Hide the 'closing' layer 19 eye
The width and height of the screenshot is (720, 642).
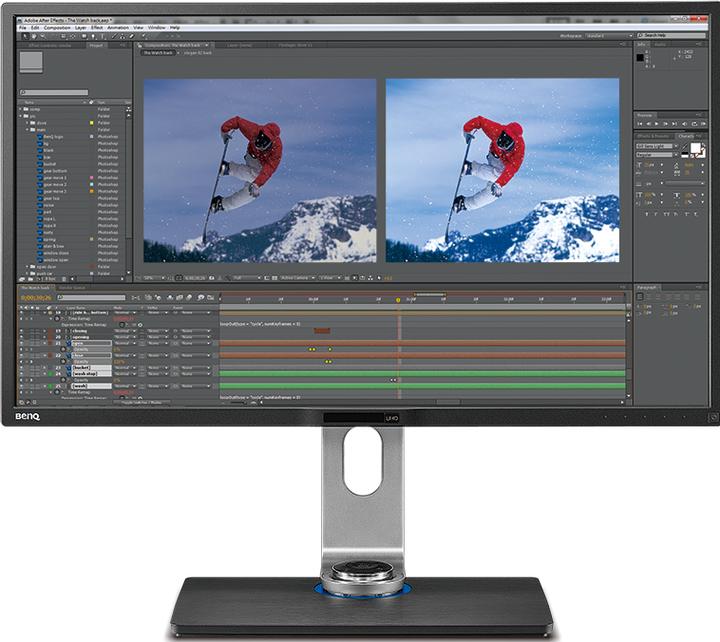point(21,331)
